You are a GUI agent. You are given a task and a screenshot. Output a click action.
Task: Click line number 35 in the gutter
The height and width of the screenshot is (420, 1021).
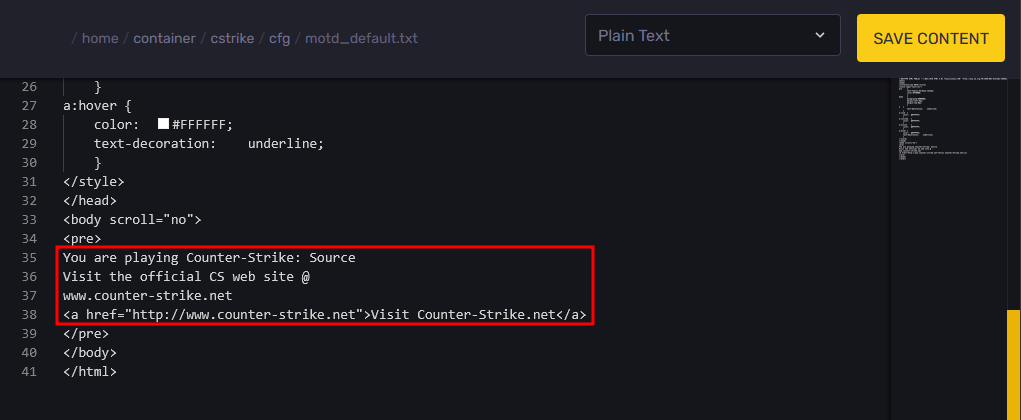point(27,258)
